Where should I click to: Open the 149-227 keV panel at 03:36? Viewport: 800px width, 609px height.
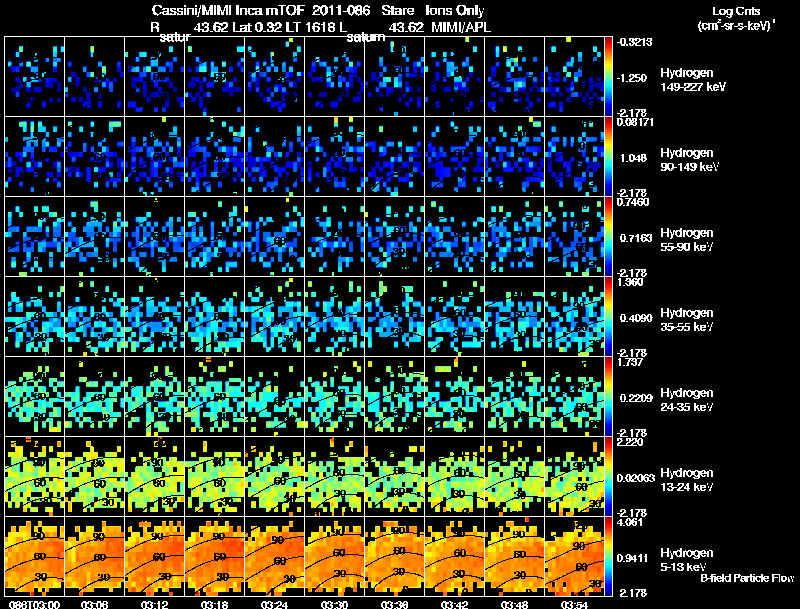pos(394,76)
